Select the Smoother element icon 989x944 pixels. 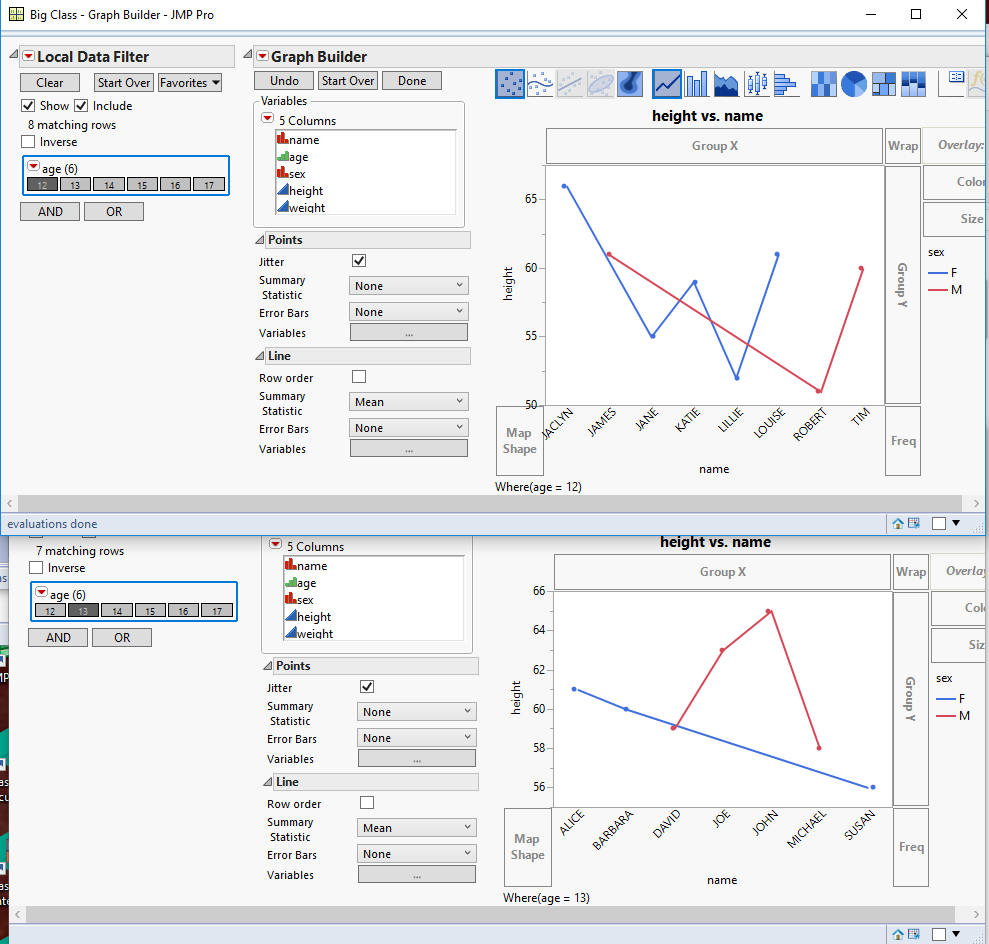540,83
